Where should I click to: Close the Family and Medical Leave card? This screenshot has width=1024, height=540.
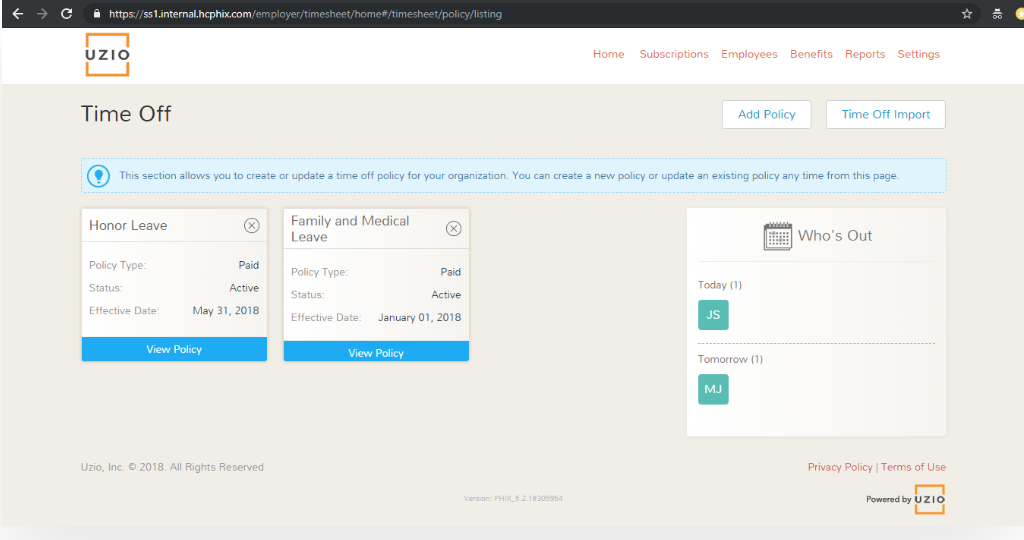[x=453, y=229]
